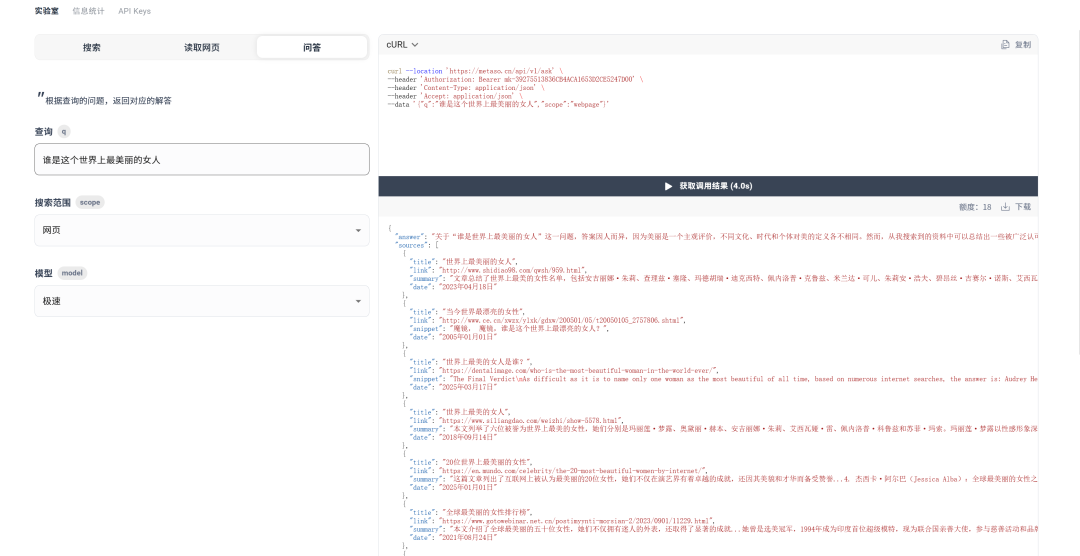
Task: Click the copy icon beside 复制
Action: (x=1005, y=45)
